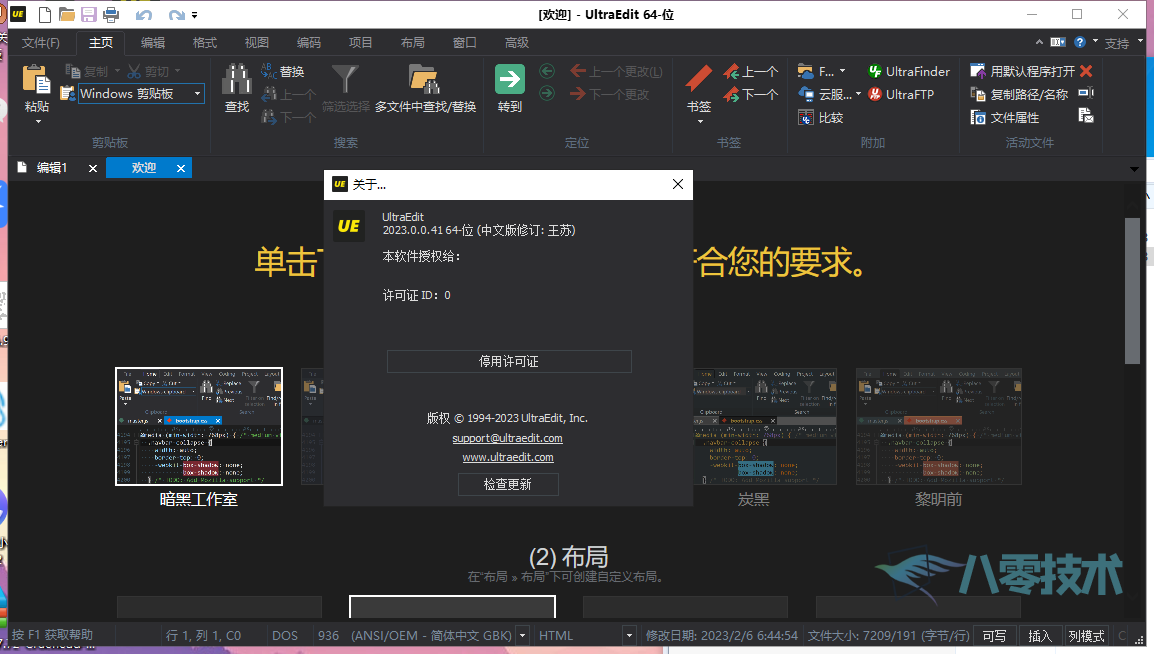Click the green 转到 (Go To) arrow
Screen dimensions: 1154x654
pyautogui.click(x=508, y=78)
